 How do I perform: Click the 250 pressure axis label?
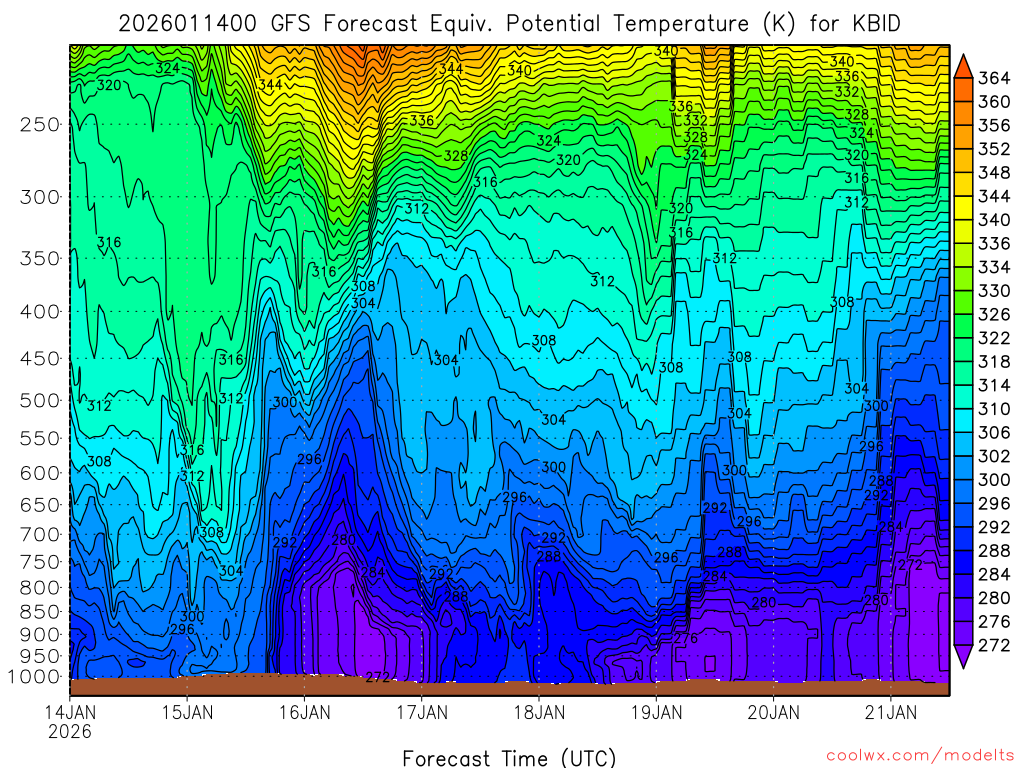pyautogui.click(x=39, y=124)
